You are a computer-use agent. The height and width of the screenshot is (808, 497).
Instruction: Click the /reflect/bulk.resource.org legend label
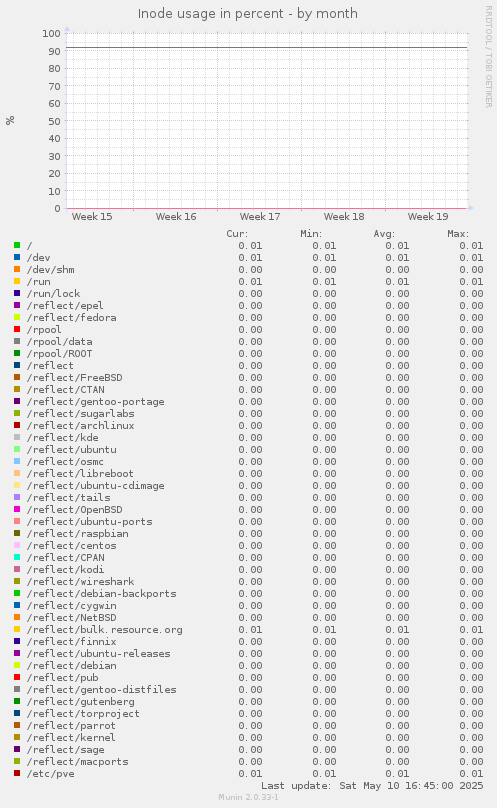click(x=105, y=630)
